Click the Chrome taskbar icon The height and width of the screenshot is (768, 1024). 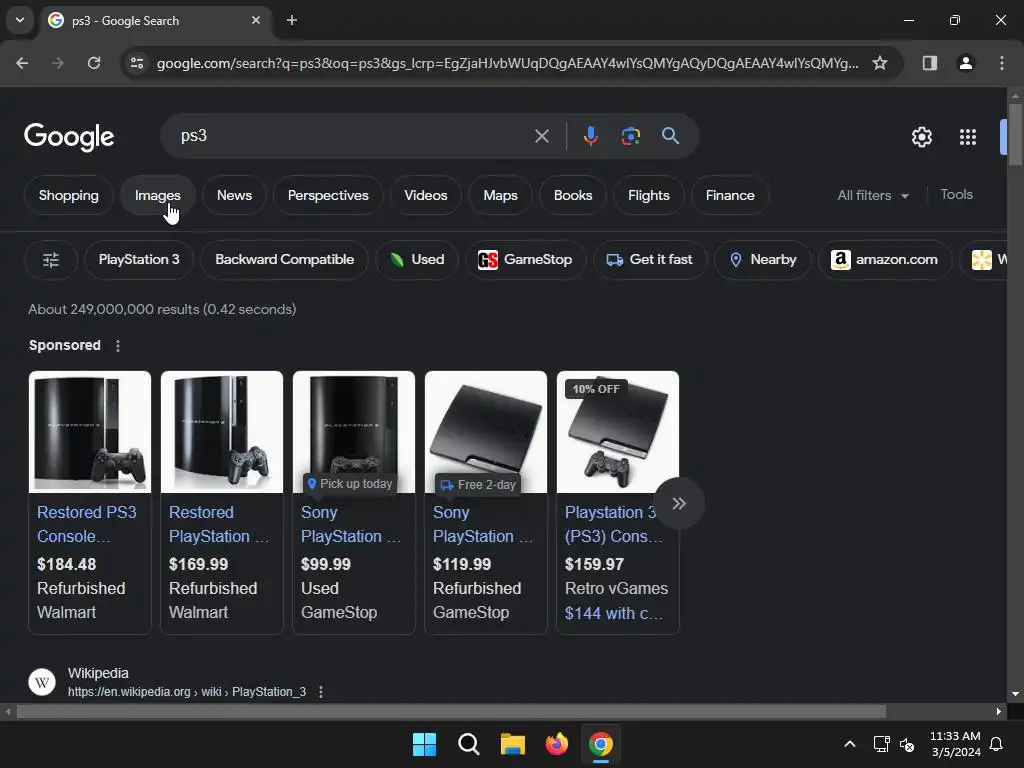click(x=601, y=744)
